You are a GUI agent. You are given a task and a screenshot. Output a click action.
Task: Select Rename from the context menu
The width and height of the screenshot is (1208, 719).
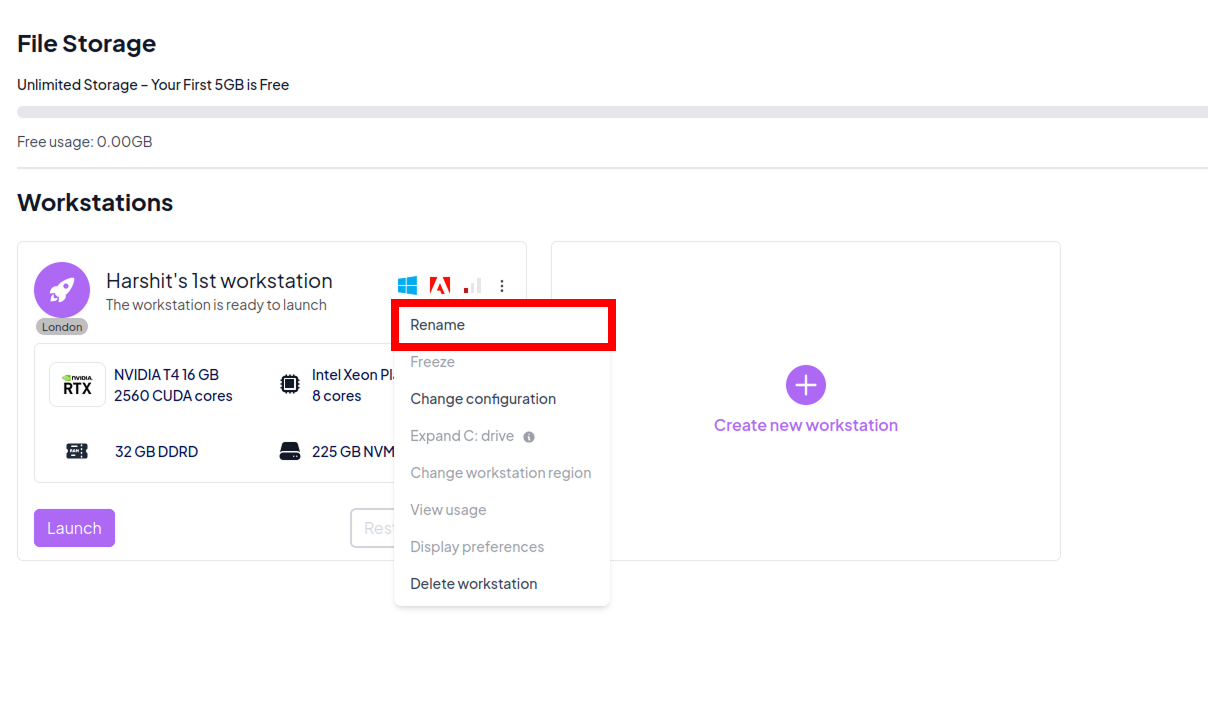click(x=438, y=325)
